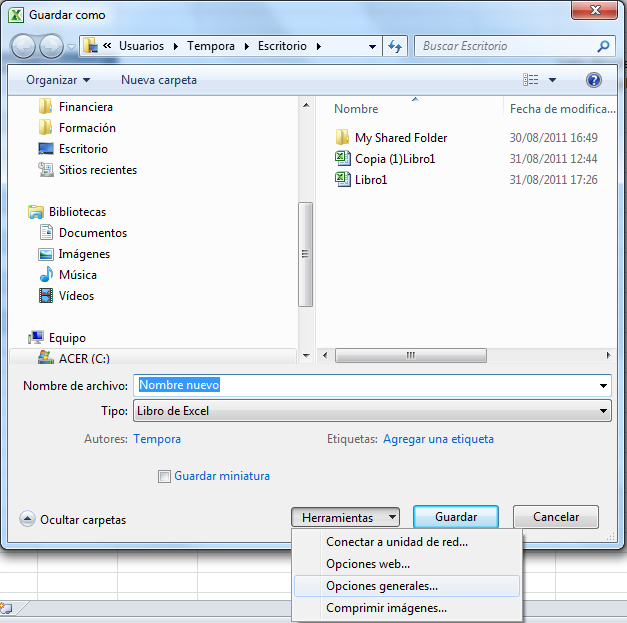Click the folder tree scroll down arrow

(306, 355)
